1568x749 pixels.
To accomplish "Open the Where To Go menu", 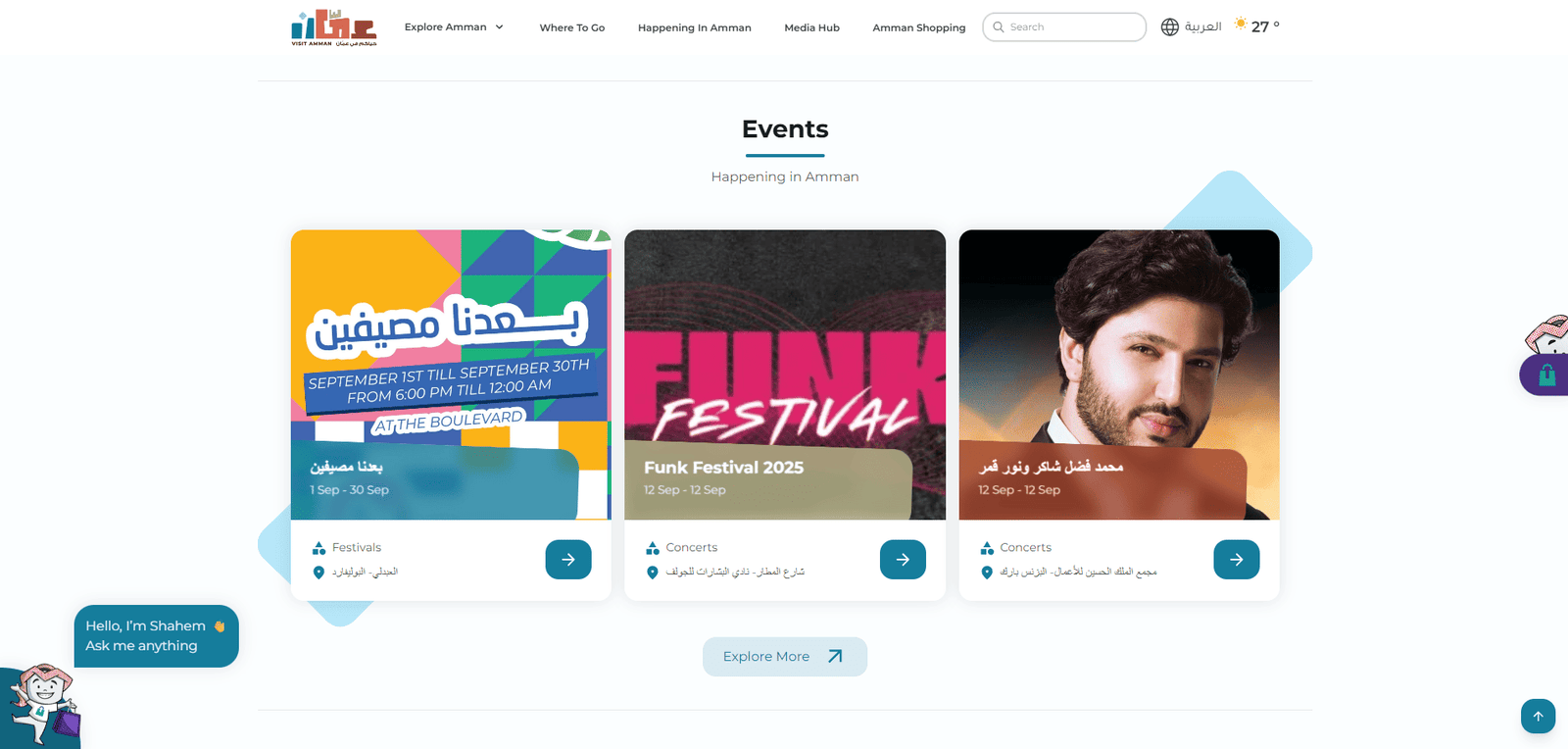I will (572, 27).
